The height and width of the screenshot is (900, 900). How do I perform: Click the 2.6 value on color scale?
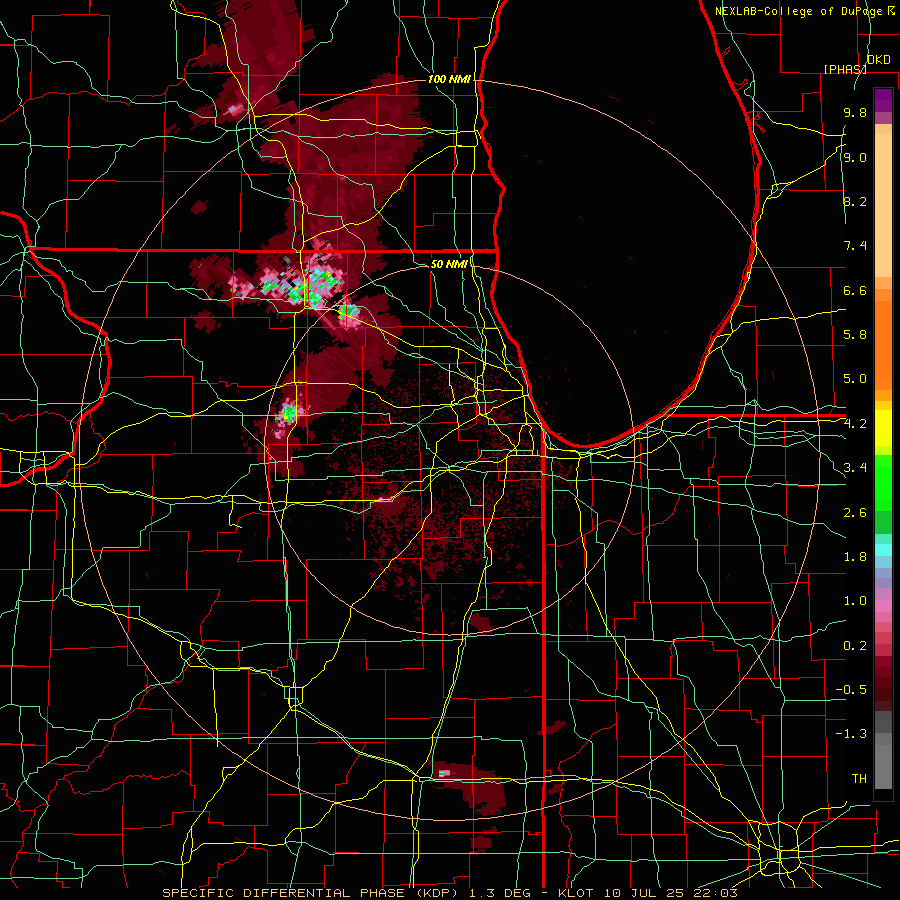[x=855, y=513]
